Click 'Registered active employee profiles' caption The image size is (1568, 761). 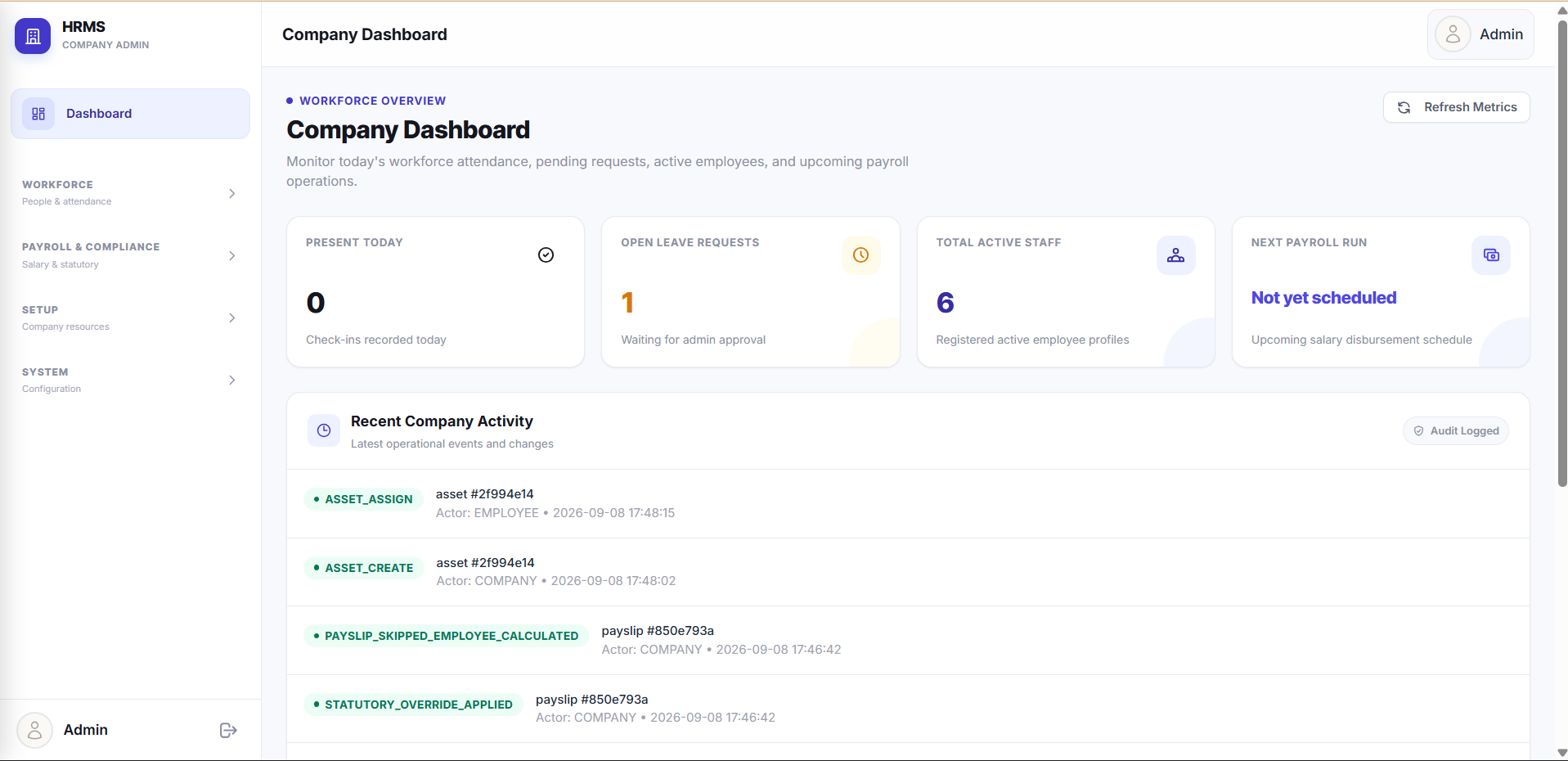point(1032,340)
